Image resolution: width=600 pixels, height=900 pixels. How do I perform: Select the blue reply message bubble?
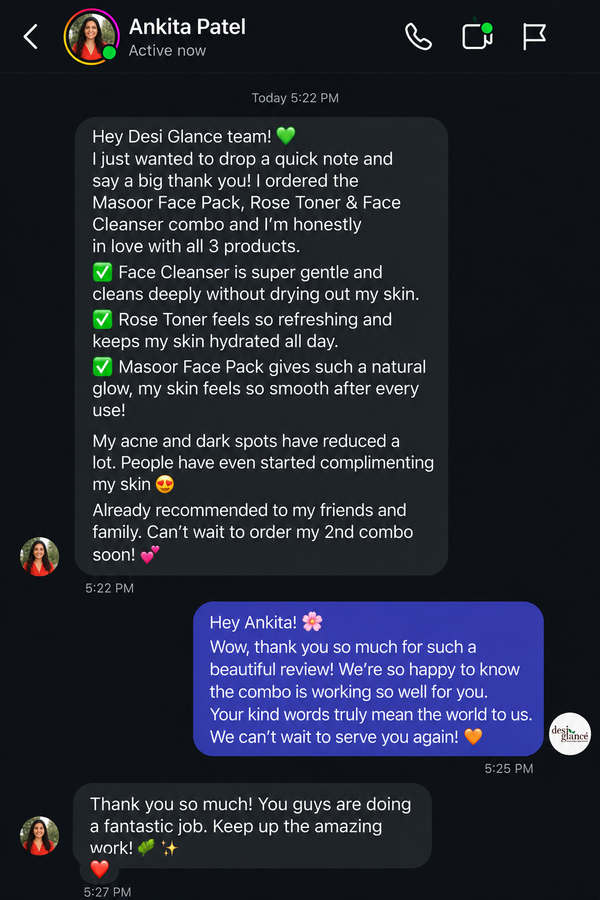coord(368,678)
